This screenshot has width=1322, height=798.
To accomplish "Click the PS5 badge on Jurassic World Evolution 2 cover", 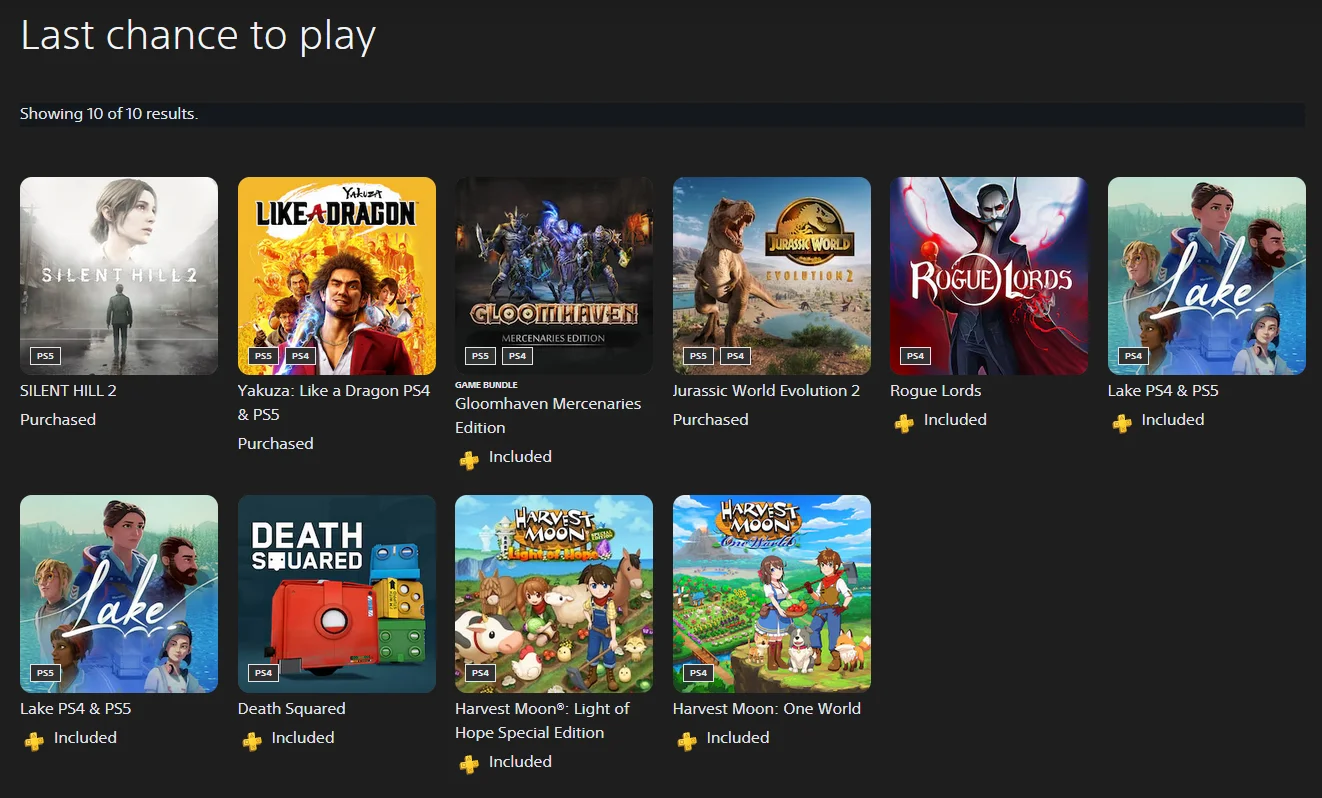I will pos(698,356).
